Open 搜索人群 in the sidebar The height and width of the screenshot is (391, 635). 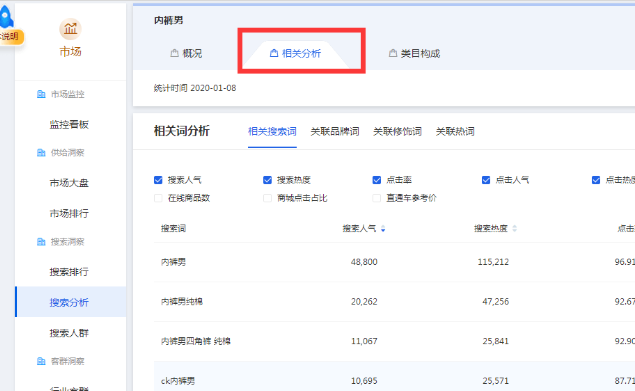69,333
